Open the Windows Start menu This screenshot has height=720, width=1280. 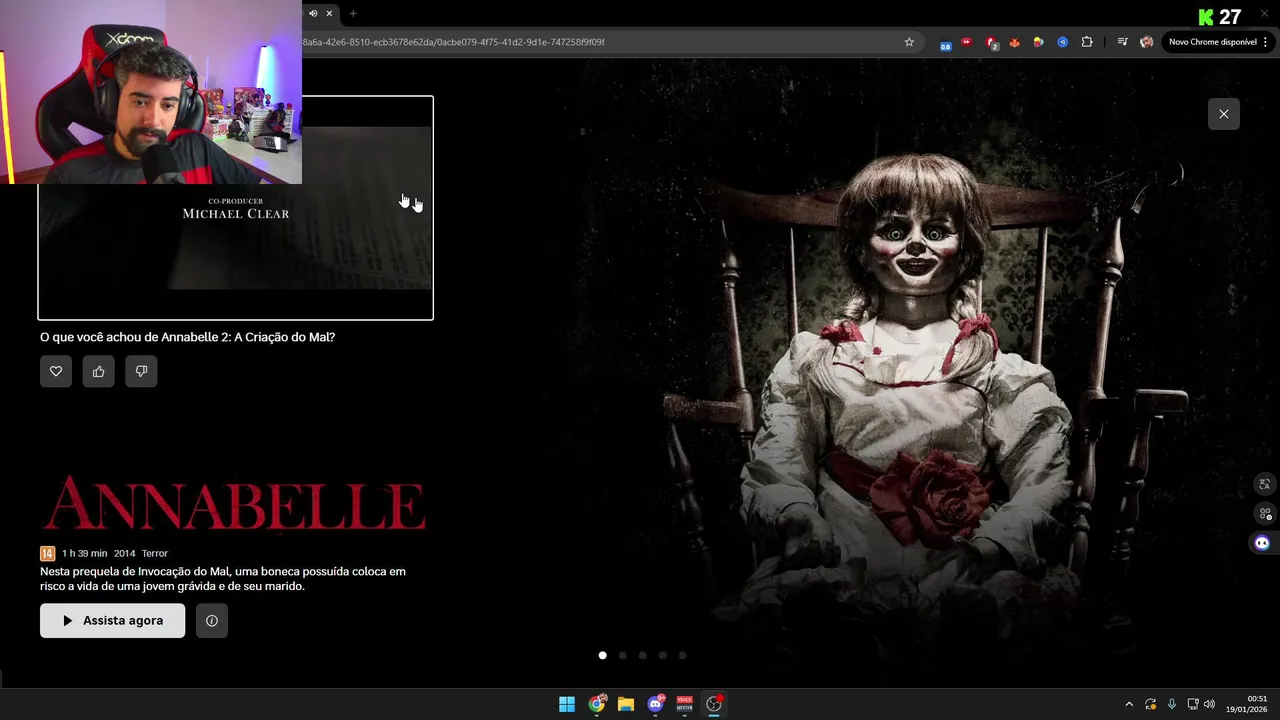[567, 704]
